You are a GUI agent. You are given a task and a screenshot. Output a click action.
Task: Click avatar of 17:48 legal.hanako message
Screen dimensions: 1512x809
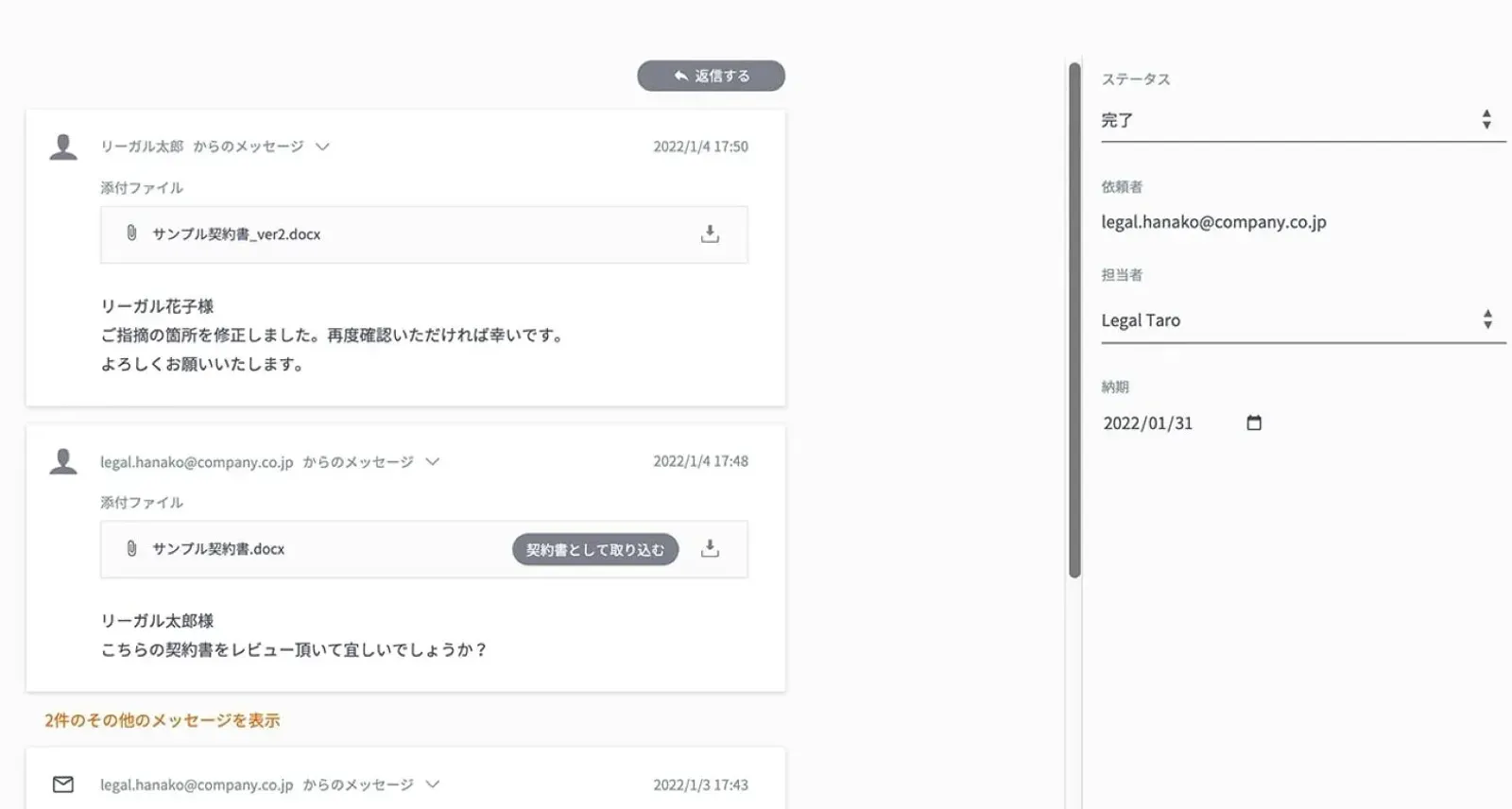click(63, 462)
